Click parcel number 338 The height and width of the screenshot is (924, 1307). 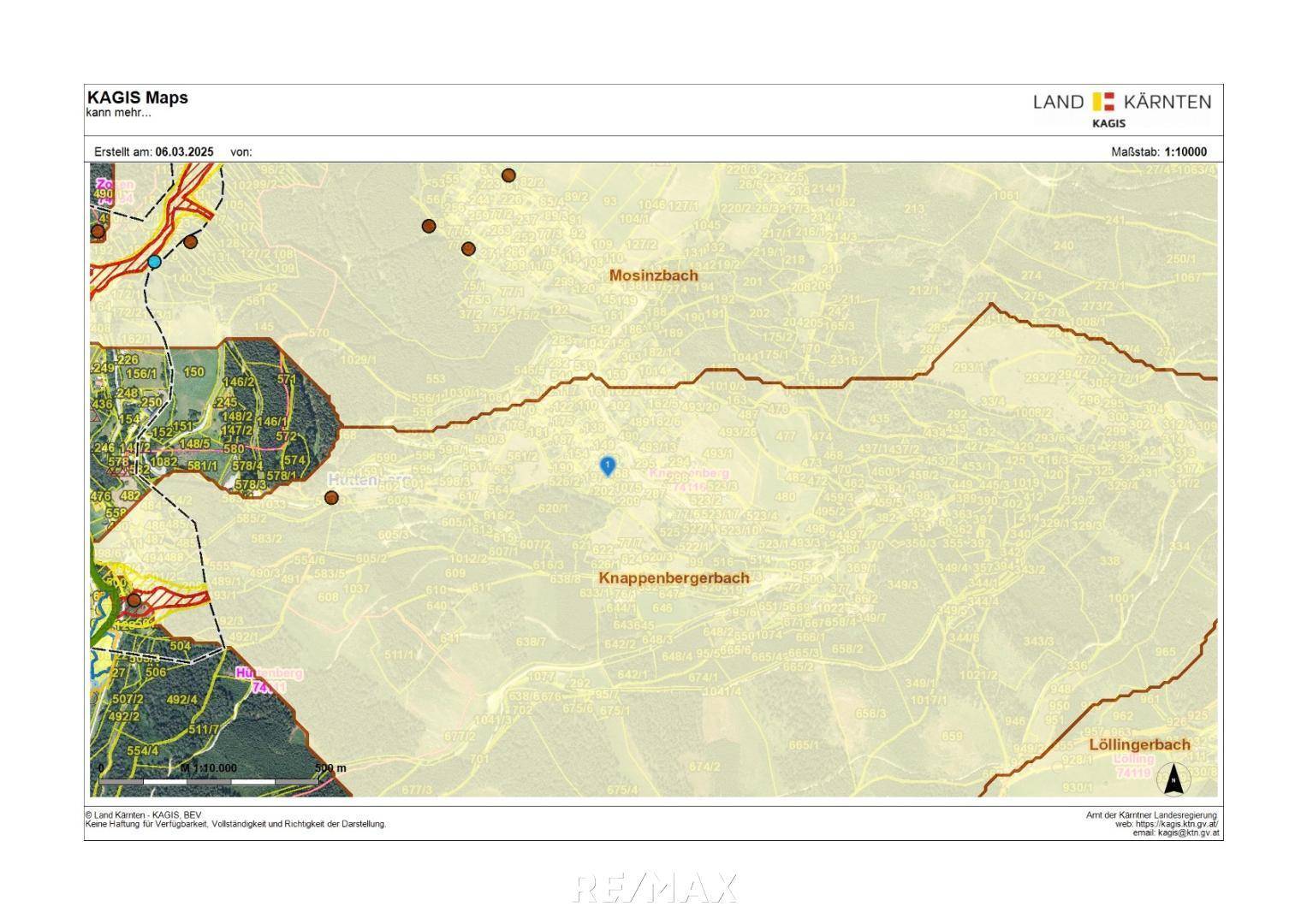pyautogui.click(x=1110, y=561)
